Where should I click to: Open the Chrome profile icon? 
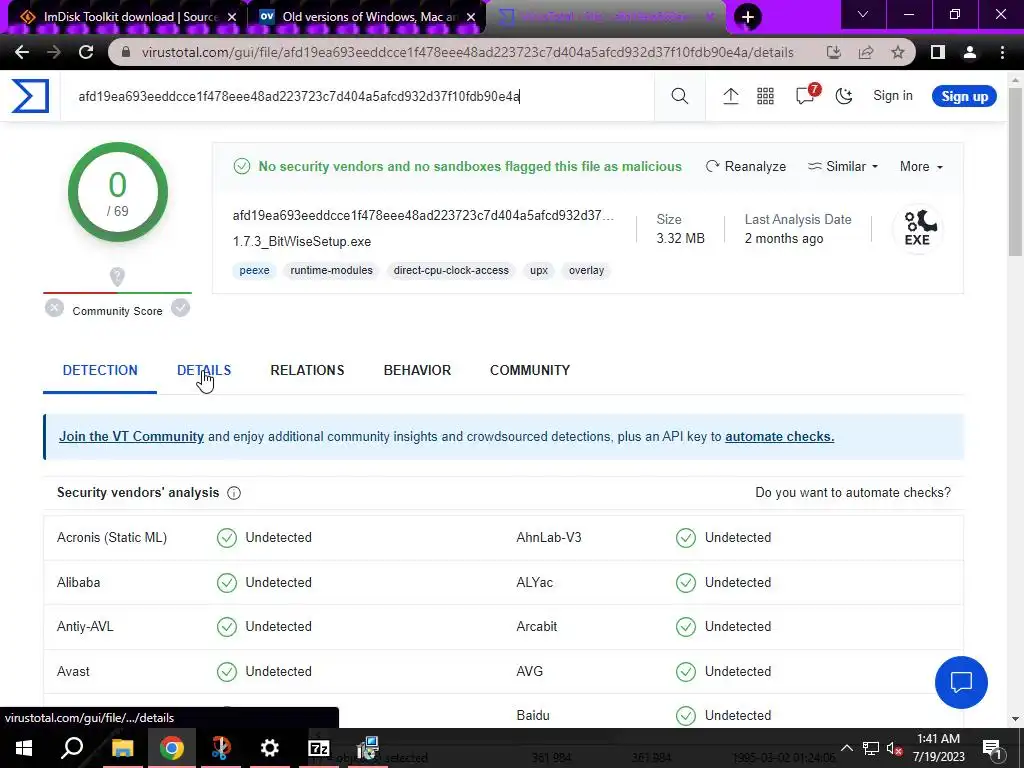pos(970,52)
